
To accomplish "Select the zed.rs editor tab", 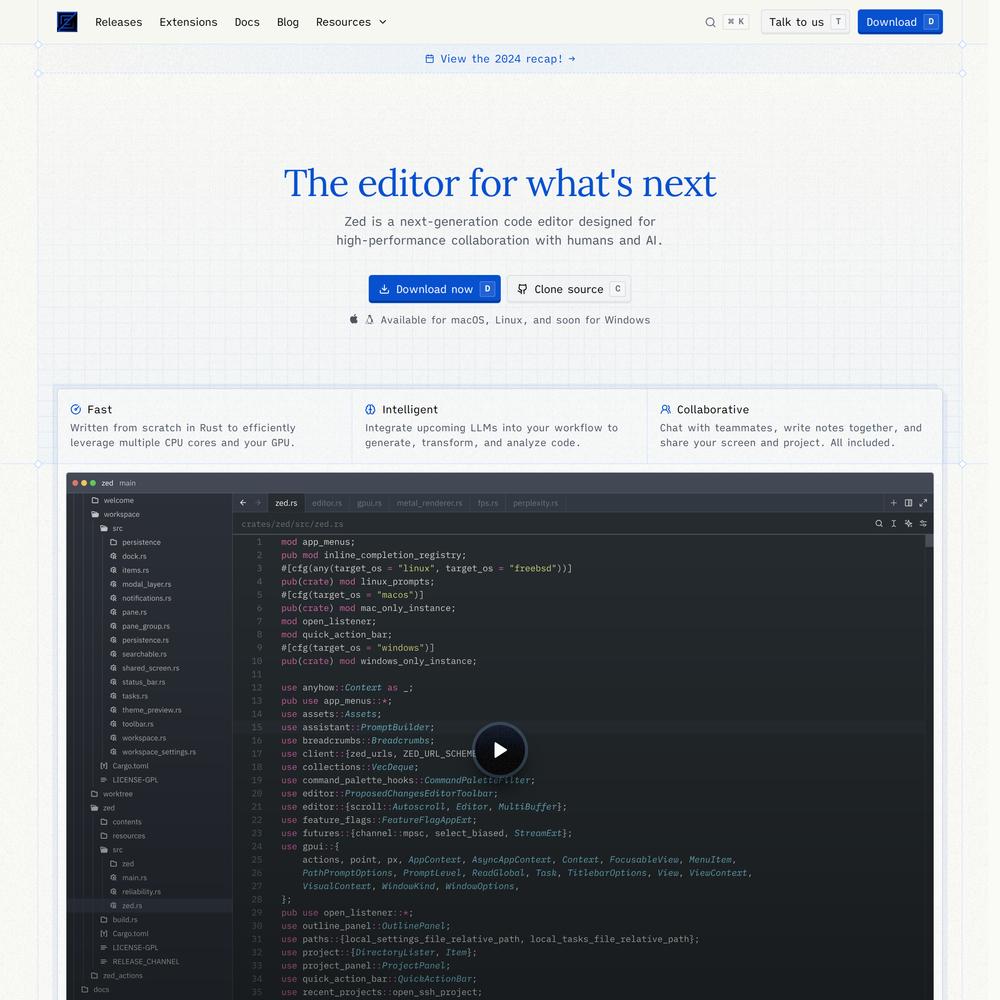I will click(x=286, y=503).
